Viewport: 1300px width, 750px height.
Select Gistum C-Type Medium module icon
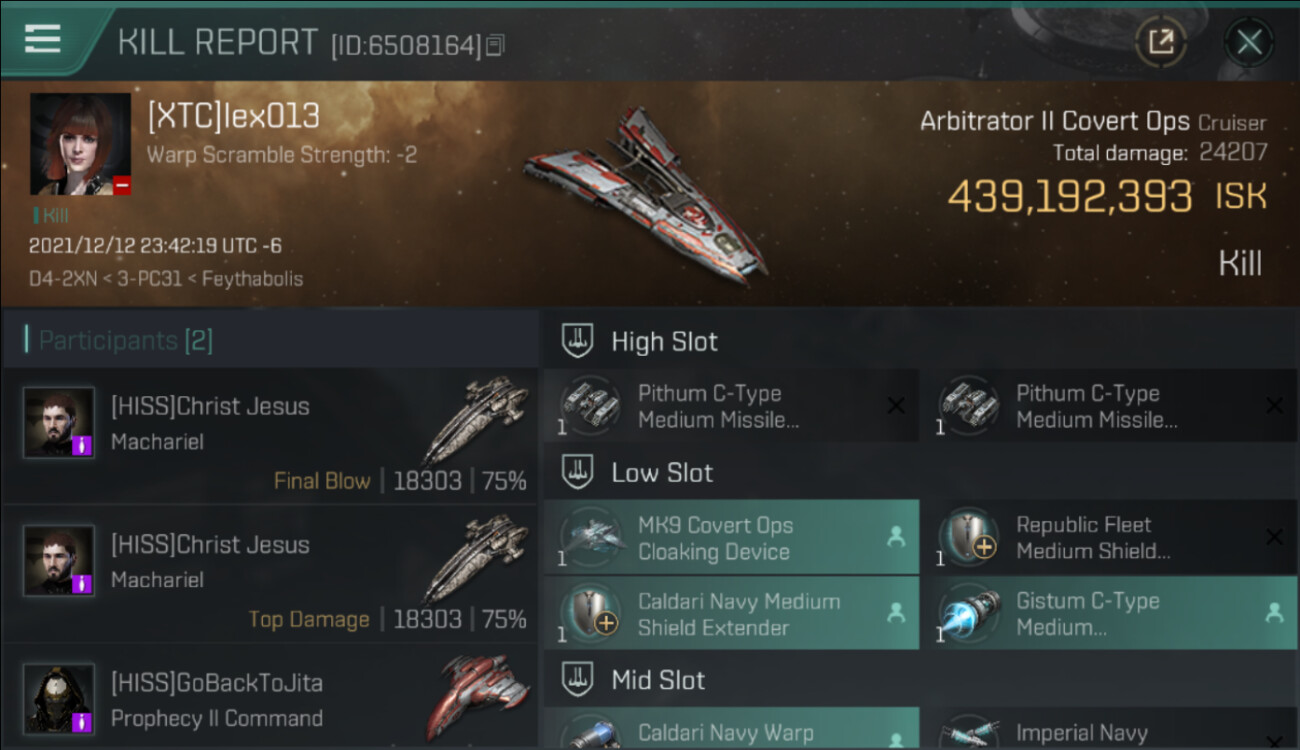point(968,614)
